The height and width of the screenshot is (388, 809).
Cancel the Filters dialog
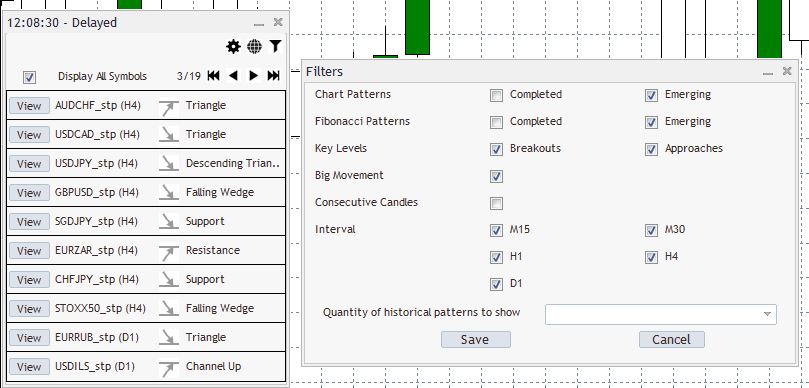(x=672, y=340)
